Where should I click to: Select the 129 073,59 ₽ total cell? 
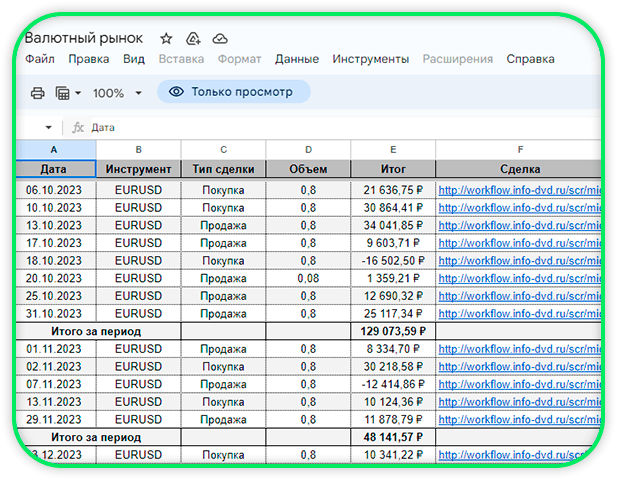point(393,331)
